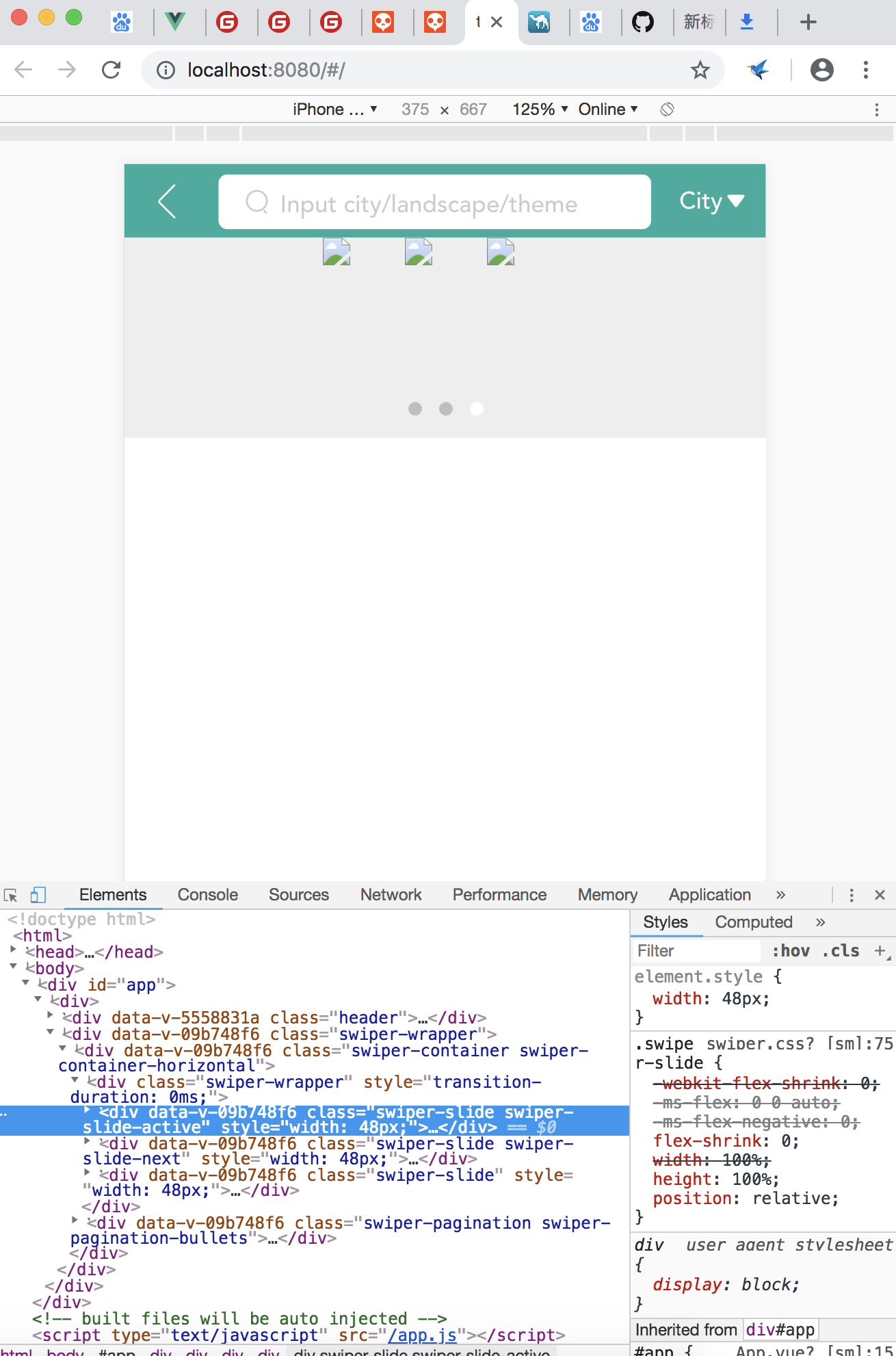Click the second broken swiper image
Viewport: 896px width, 1356px height.
(x=419, y=252)
